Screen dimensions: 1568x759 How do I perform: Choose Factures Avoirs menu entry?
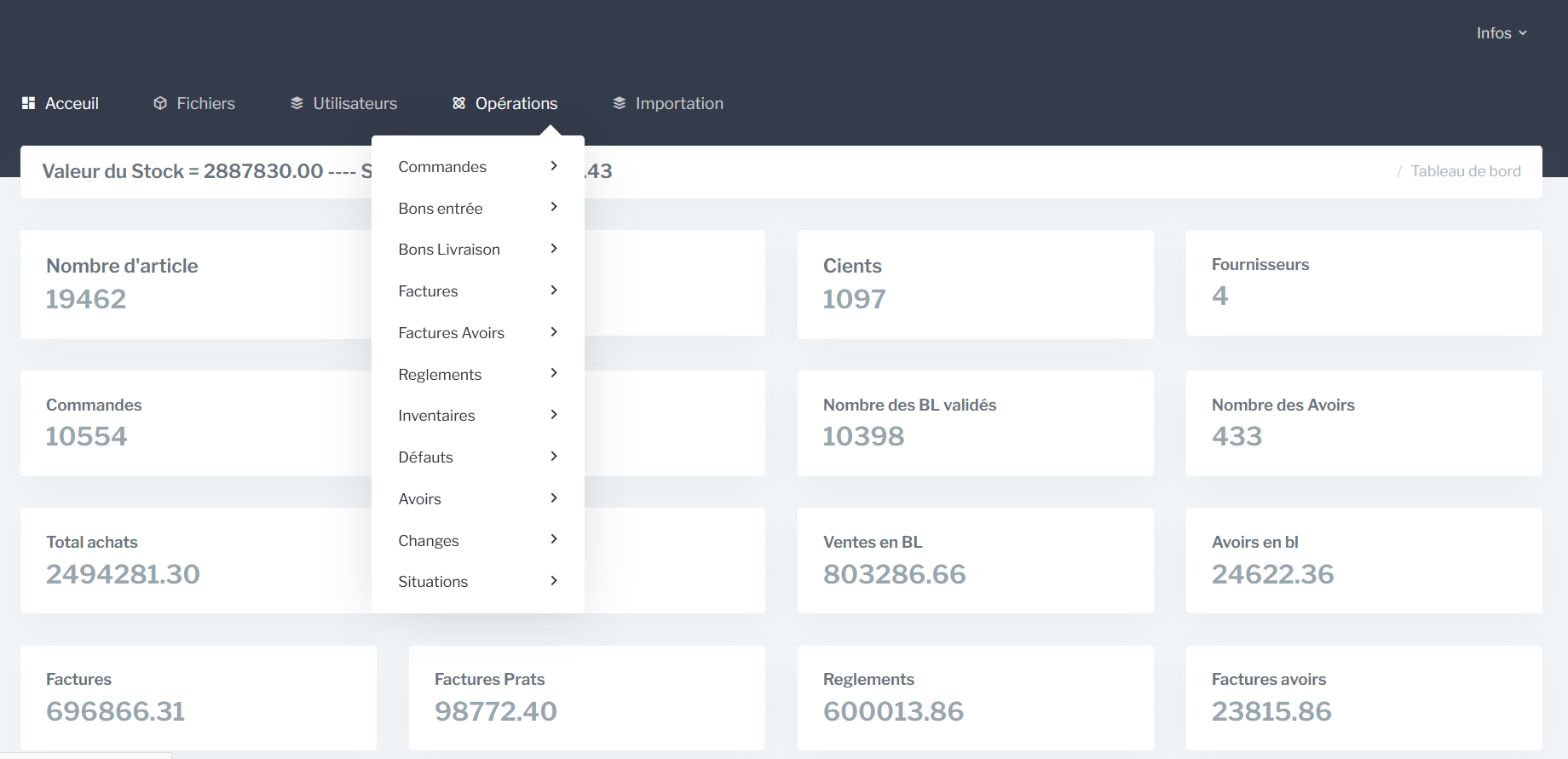pyautogui.click(x=451, y=333)
